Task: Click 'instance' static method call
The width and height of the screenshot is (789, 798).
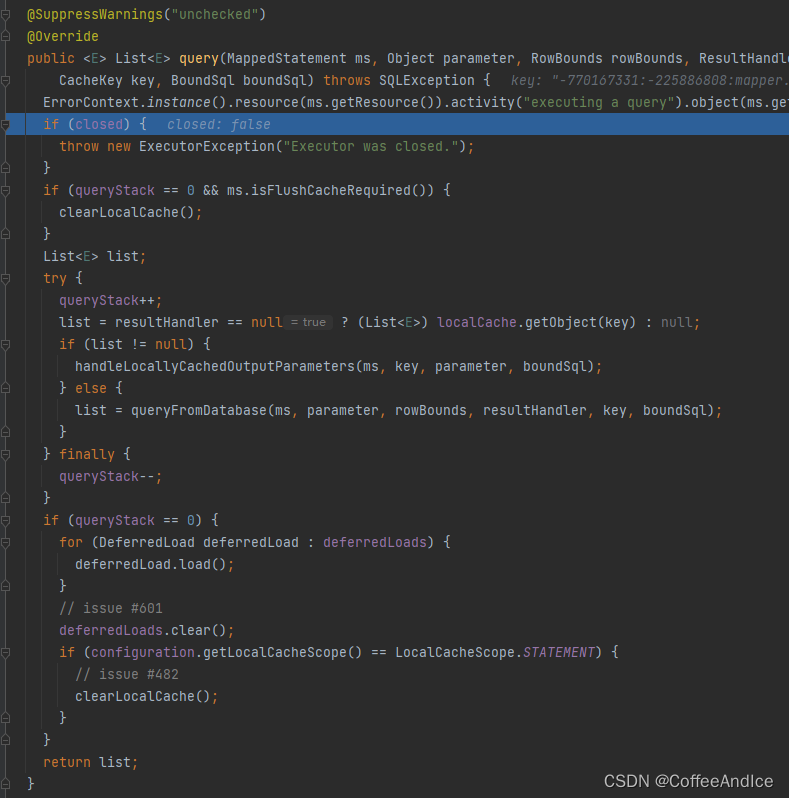Action: (x=179, y=102)
